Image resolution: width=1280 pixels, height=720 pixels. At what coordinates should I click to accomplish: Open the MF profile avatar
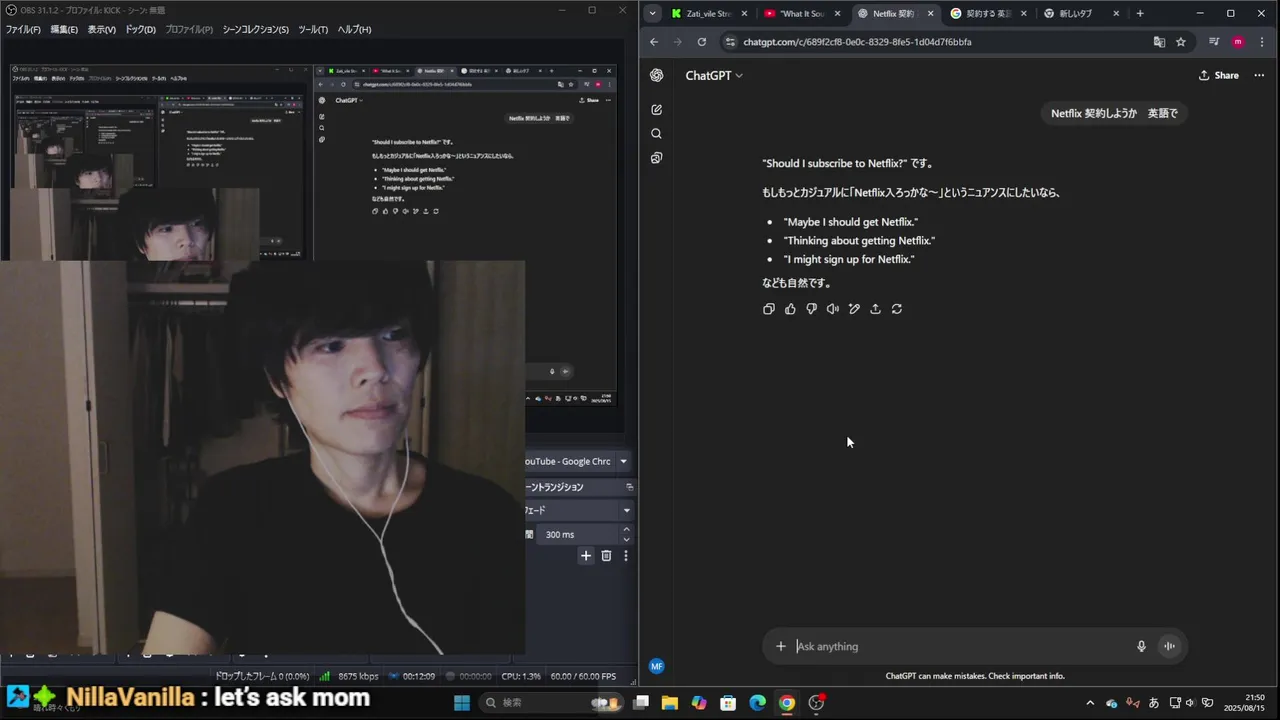coord(656,666)
